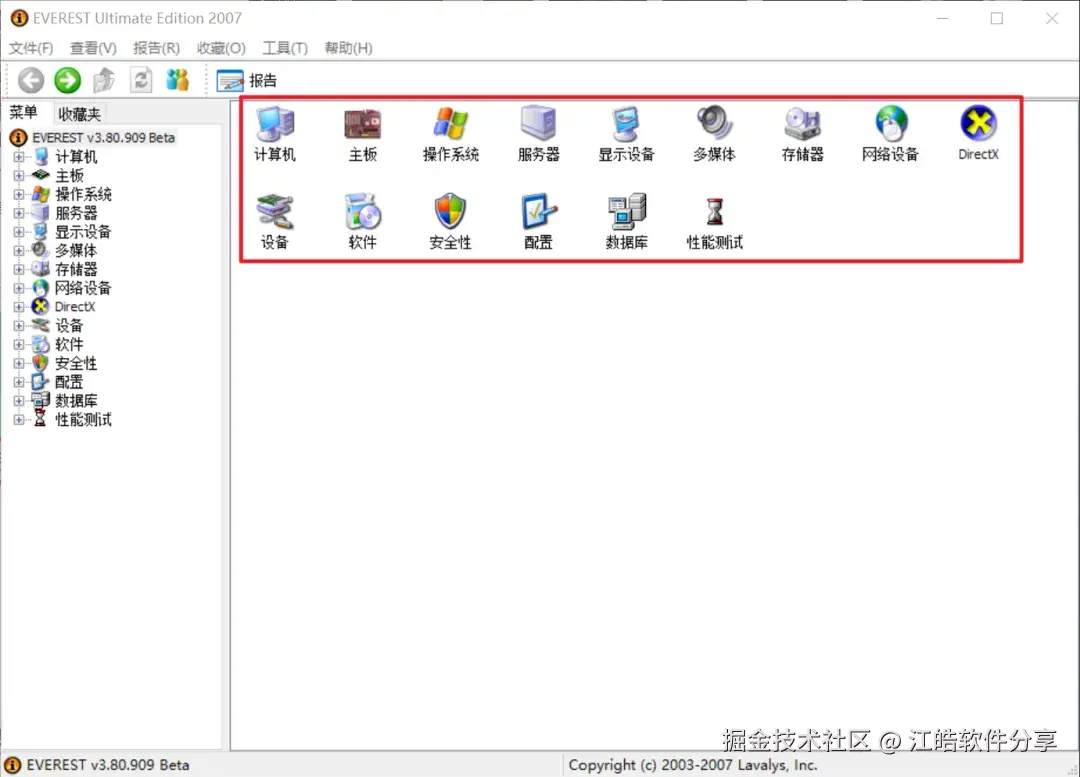The width and height of the screenshot is (1080, 777).
Task: Expand the 网络设备 tree node
Action: click(19, 288)
